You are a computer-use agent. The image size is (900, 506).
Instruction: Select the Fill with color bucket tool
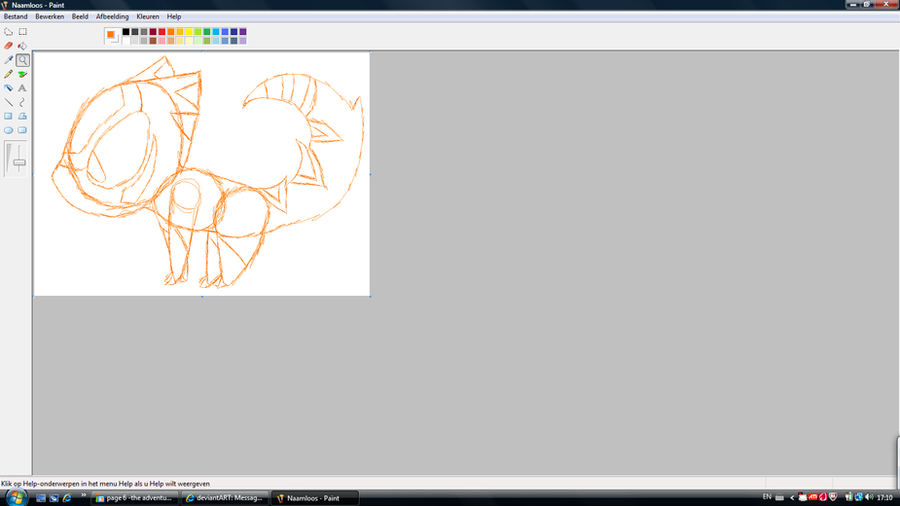point(22,46)
